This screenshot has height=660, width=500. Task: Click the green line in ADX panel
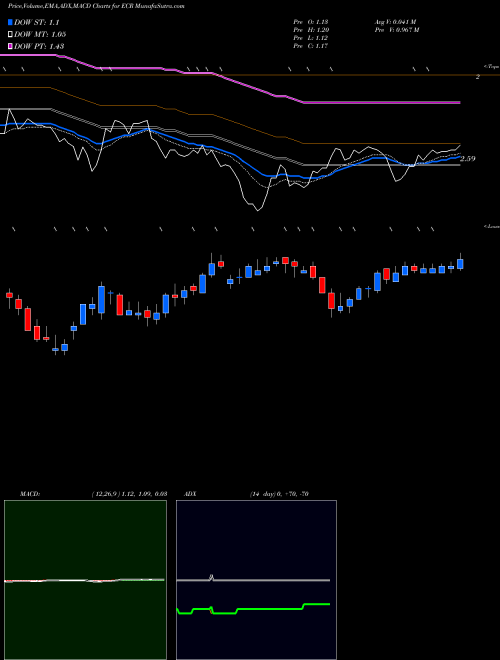pyautogui.click(x=269, y=609)
